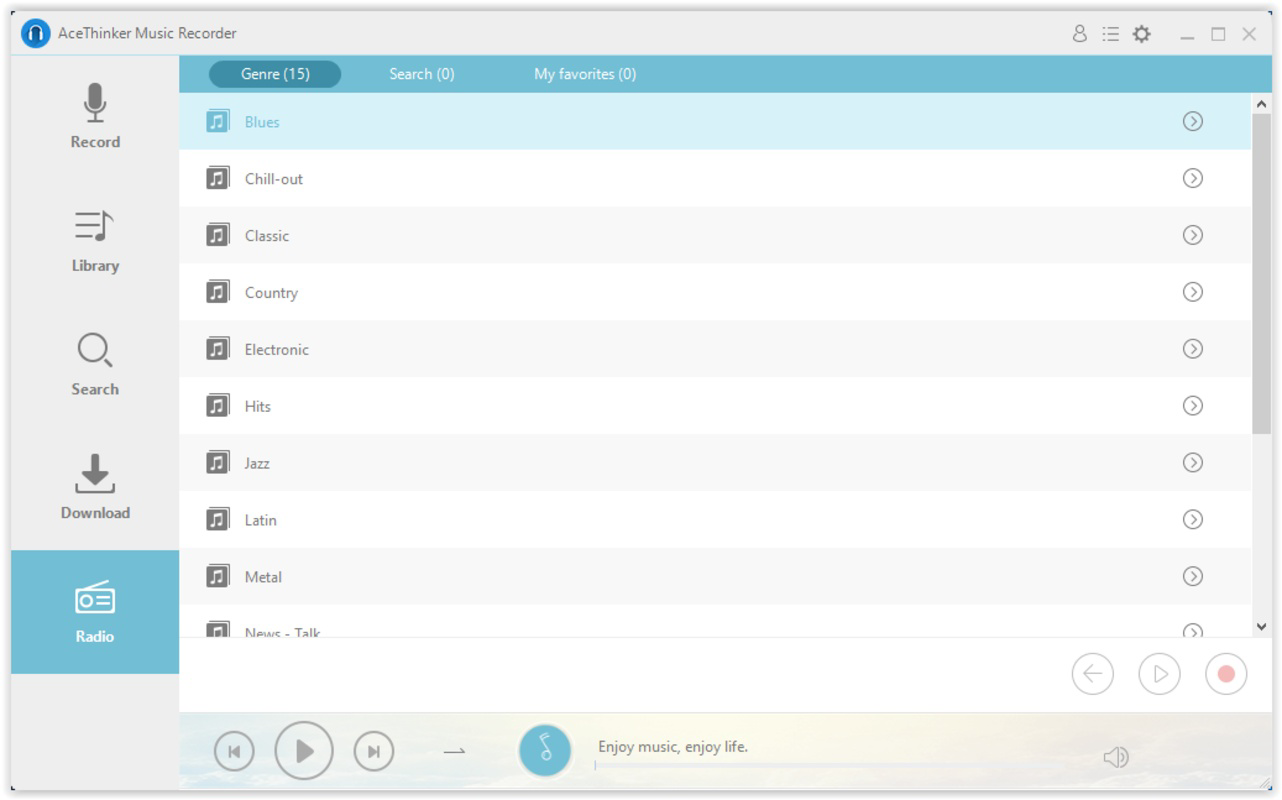
Task: Click the music note icon next to Latin
Action: pyautogui.click(x=218, y=519)
